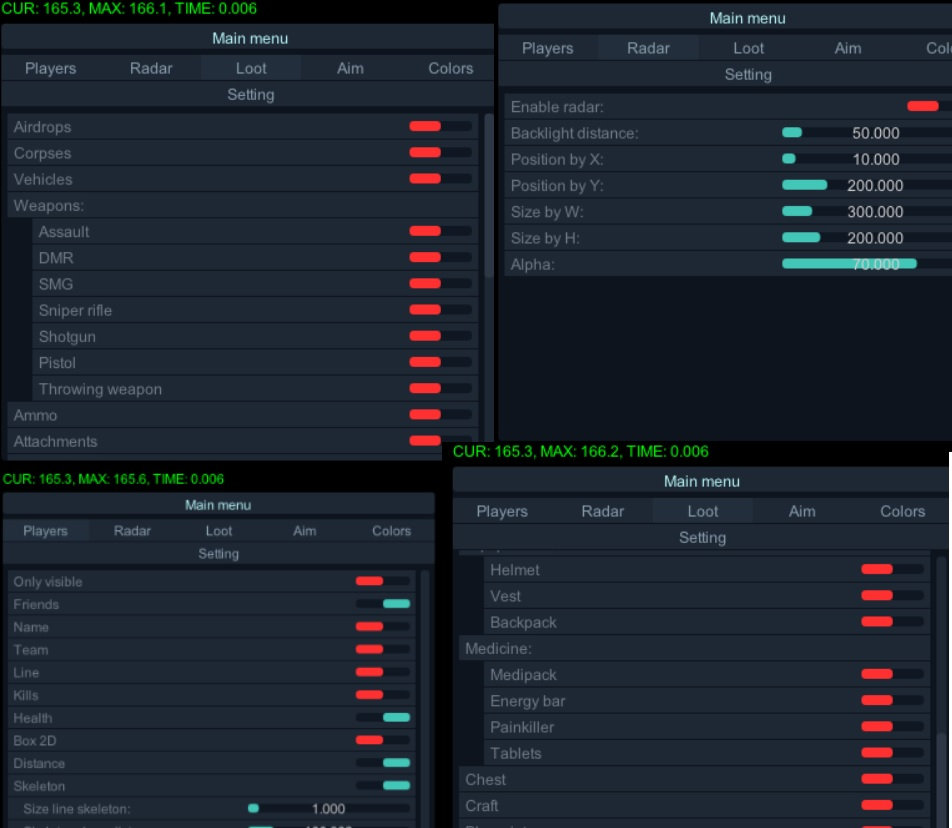
Task: Adjust the Alpha slider in Radar settings
Action: tap(850, 264)
